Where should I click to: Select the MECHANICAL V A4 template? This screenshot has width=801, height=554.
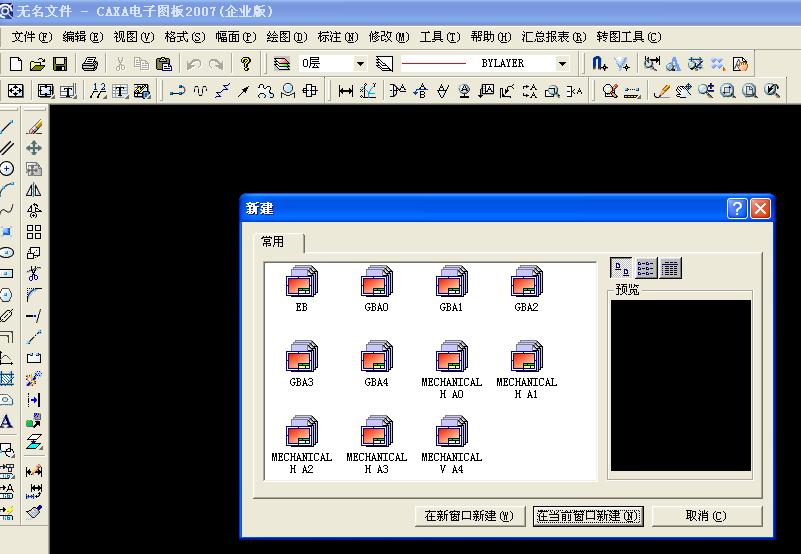click(452, 445)
